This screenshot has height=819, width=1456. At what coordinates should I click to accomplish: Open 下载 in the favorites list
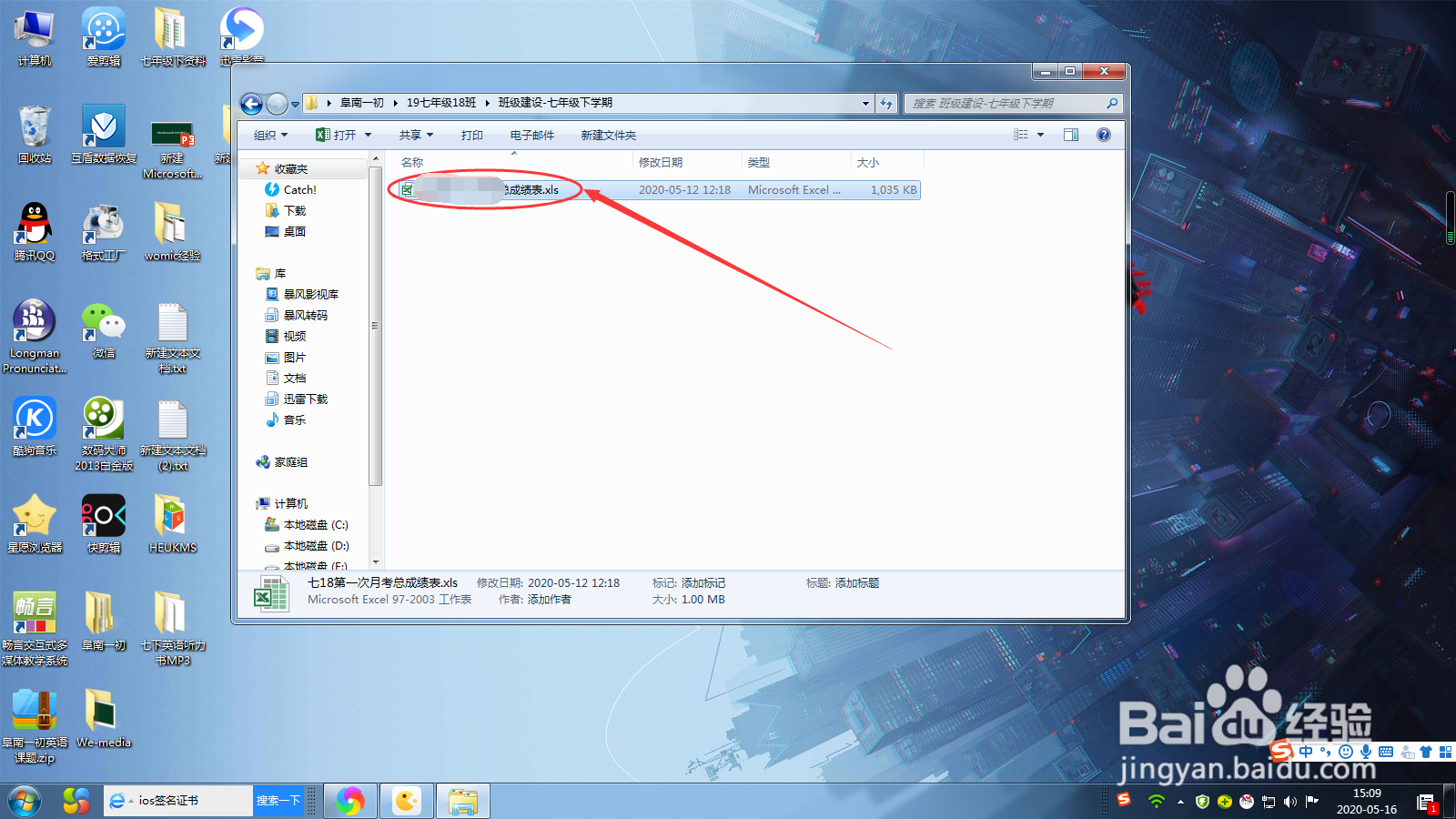coord(286,210)
